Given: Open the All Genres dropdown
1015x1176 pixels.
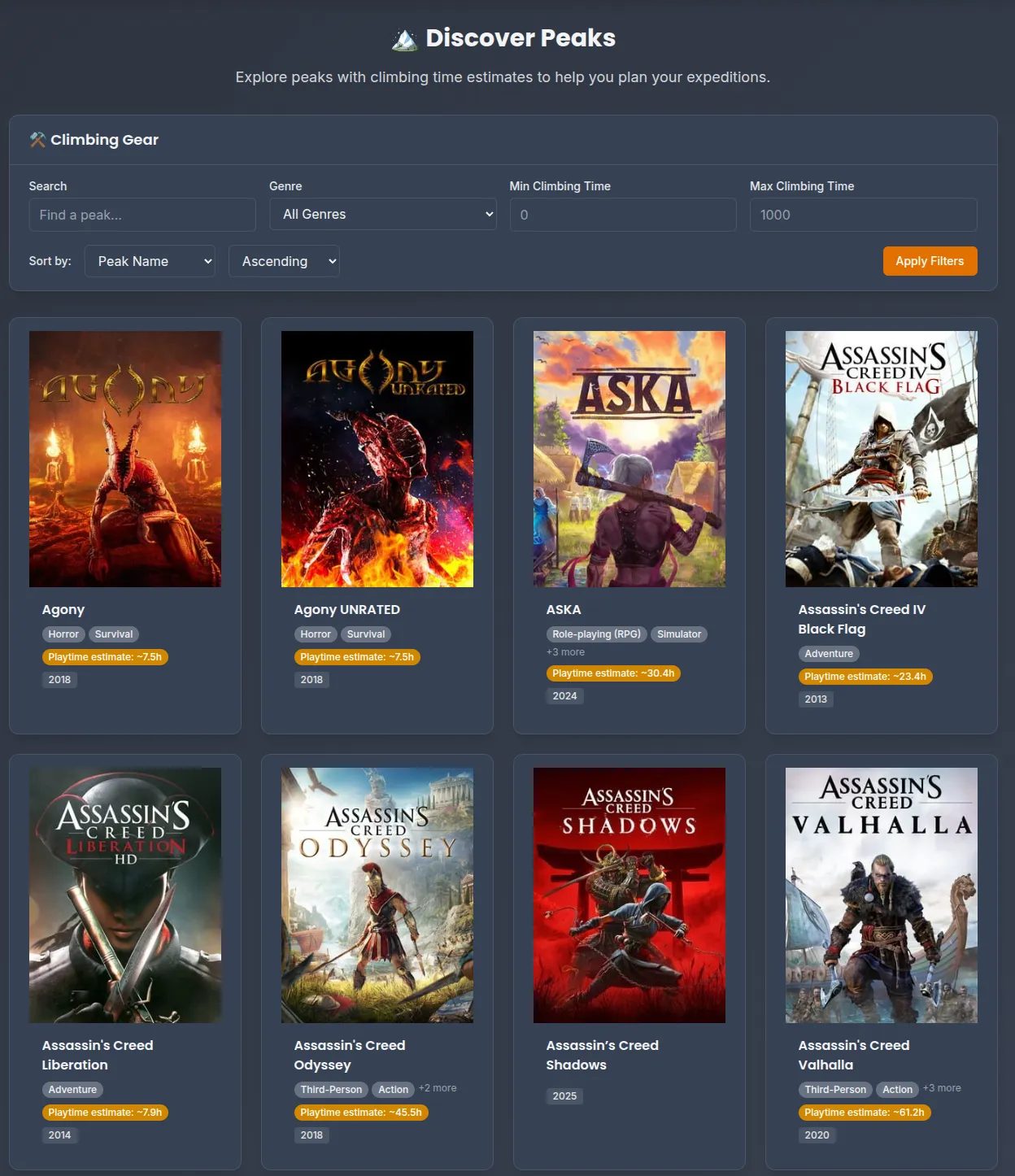Looking at the screenshot, I should click(382, 215).
